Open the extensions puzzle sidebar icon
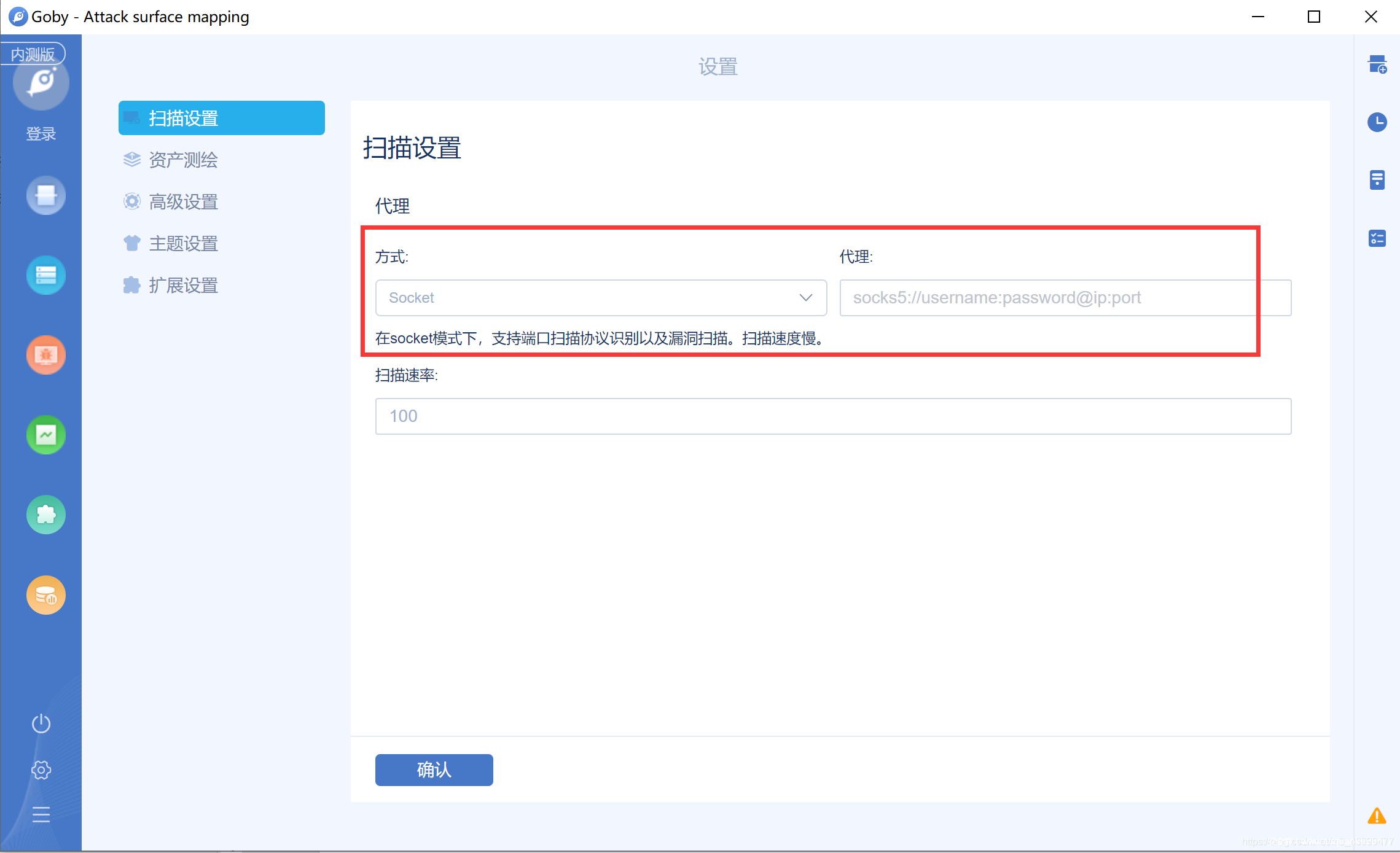The height and width of the screenshot is (853, 1400). click(x=45, y=515)
